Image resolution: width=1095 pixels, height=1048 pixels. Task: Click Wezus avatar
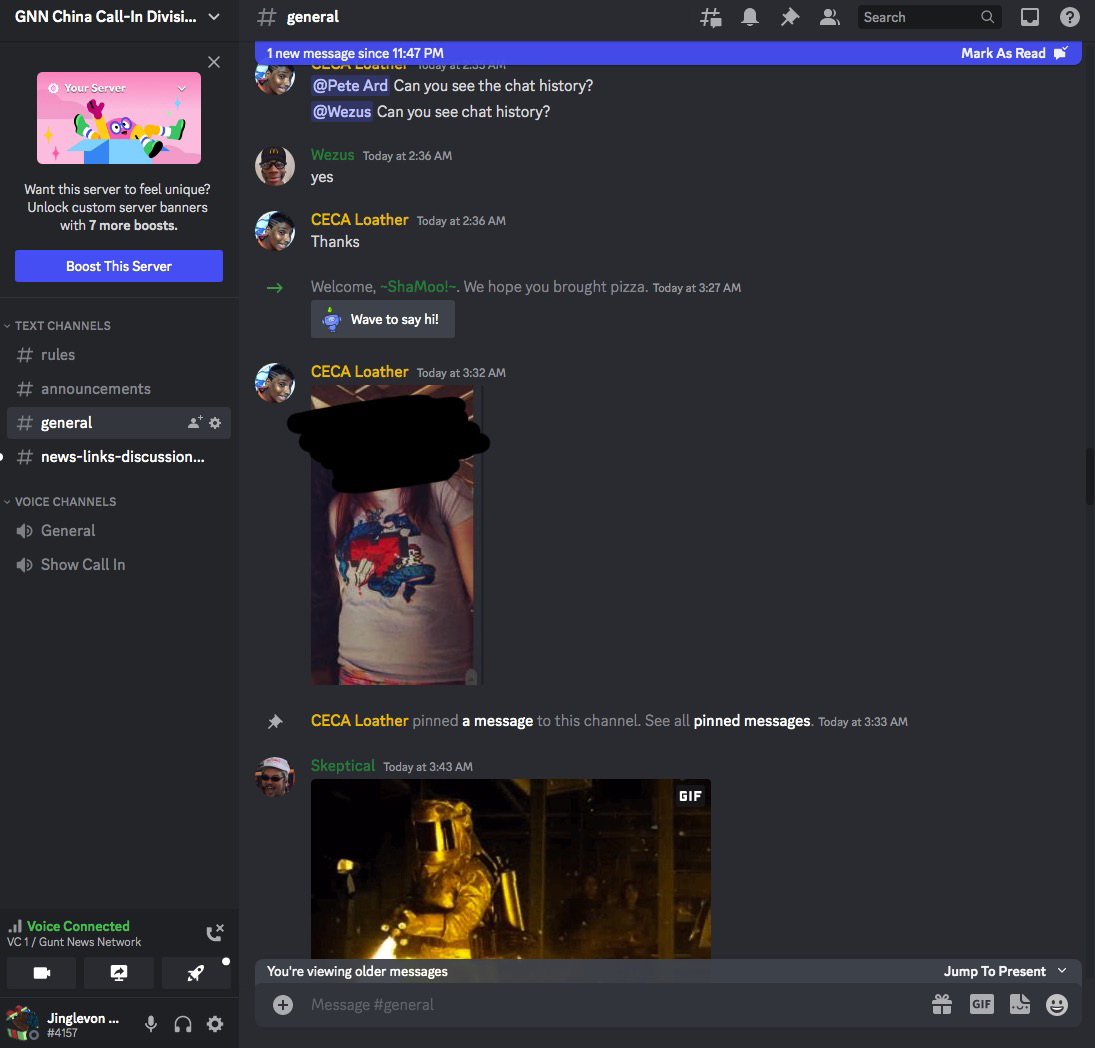pyautogui.click(x=274, y=166)
